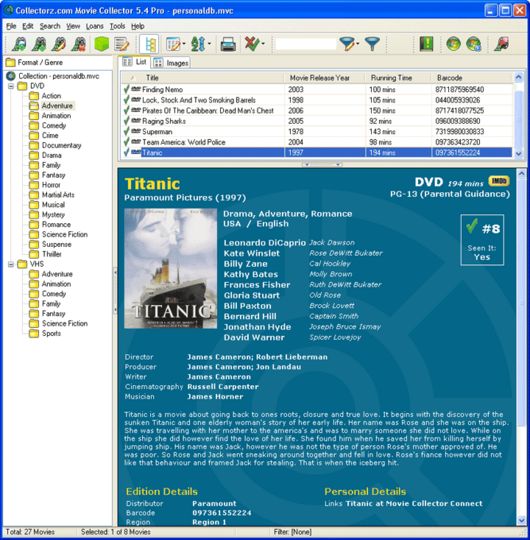Select the DVD Adventure folder

pos(57,106)
